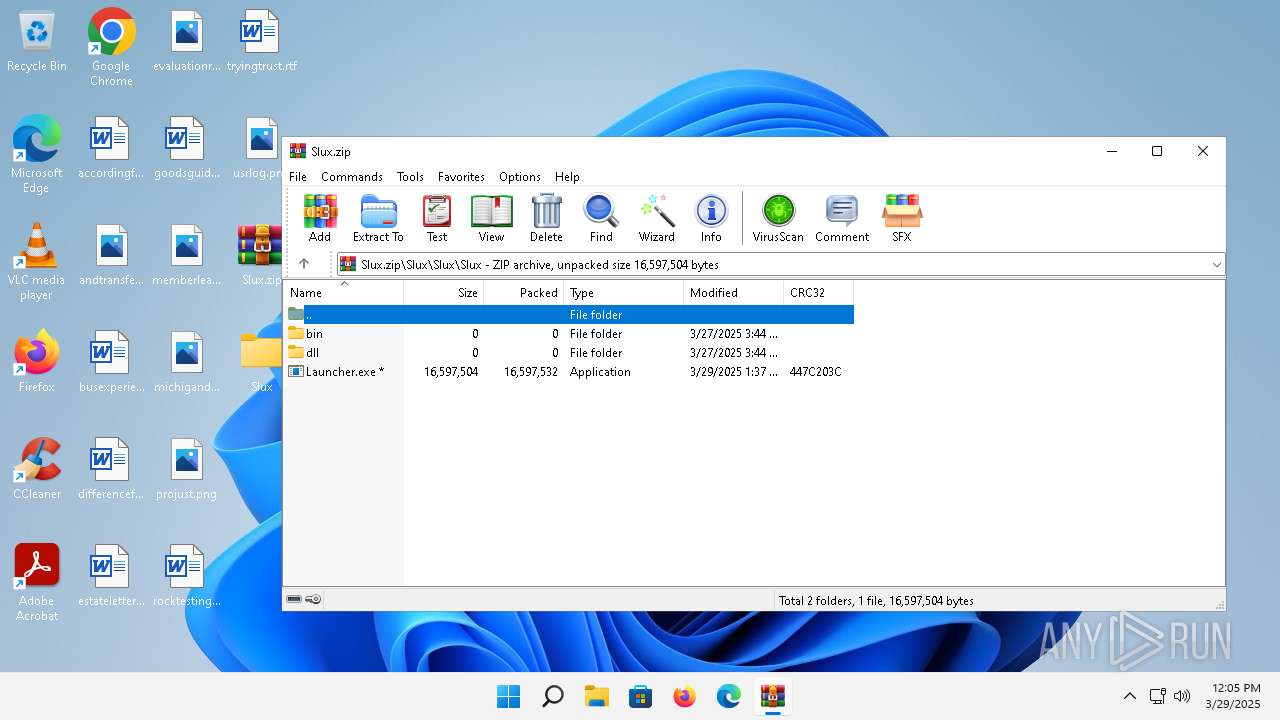Screen dimensions: 1280x720
Task: Click the Launcher.exe size 16,597,504
Action: [451, 372]
